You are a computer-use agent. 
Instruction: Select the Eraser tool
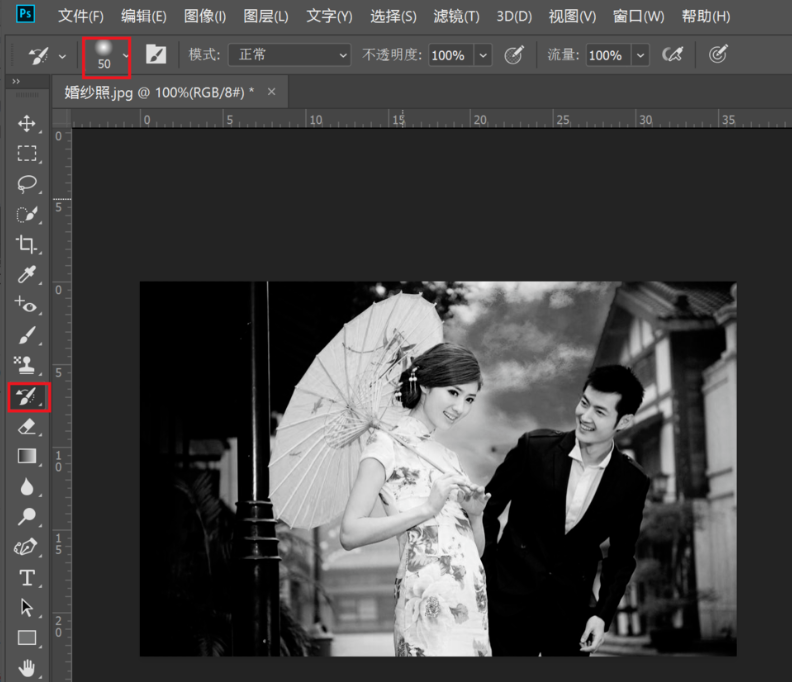coord(27,426)
